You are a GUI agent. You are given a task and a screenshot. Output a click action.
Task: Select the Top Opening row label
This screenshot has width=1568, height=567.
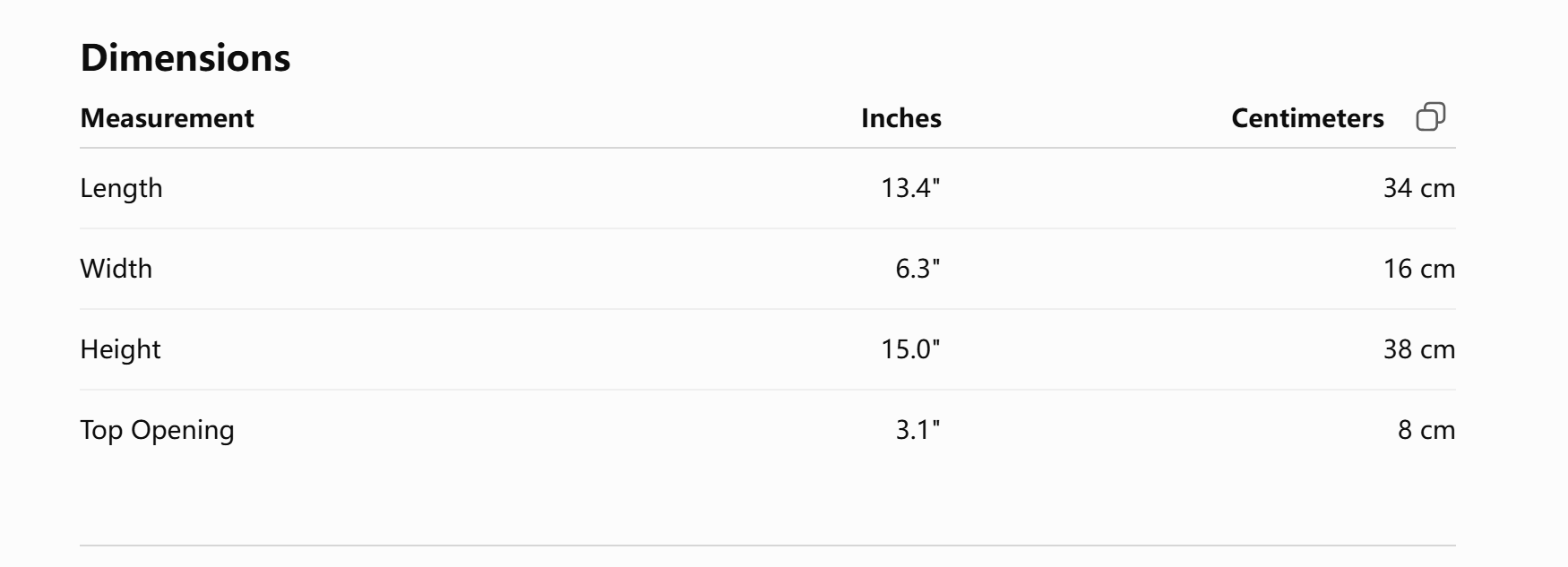pos(158,430)
